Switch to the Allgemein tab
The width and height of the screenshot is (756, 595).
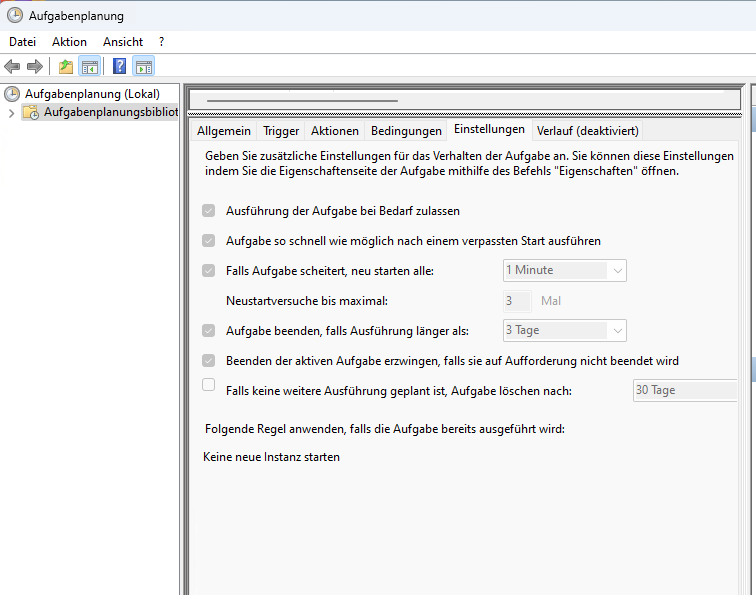pyautogui.click(x=224, y=131)
